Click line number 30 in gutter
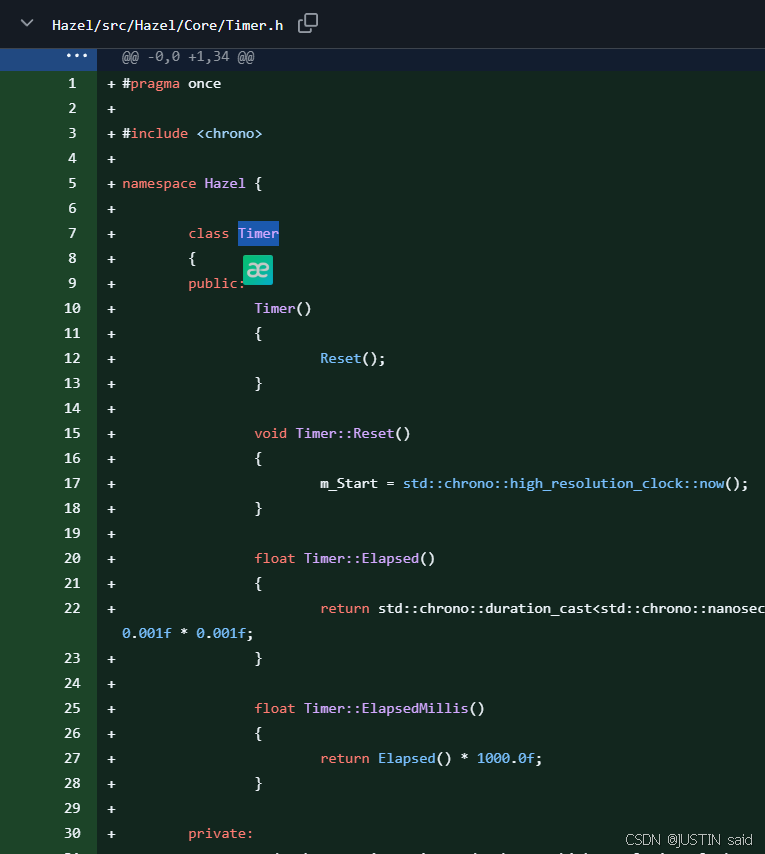Viewport: 765px width, 854px height. [x=72, y=833]
